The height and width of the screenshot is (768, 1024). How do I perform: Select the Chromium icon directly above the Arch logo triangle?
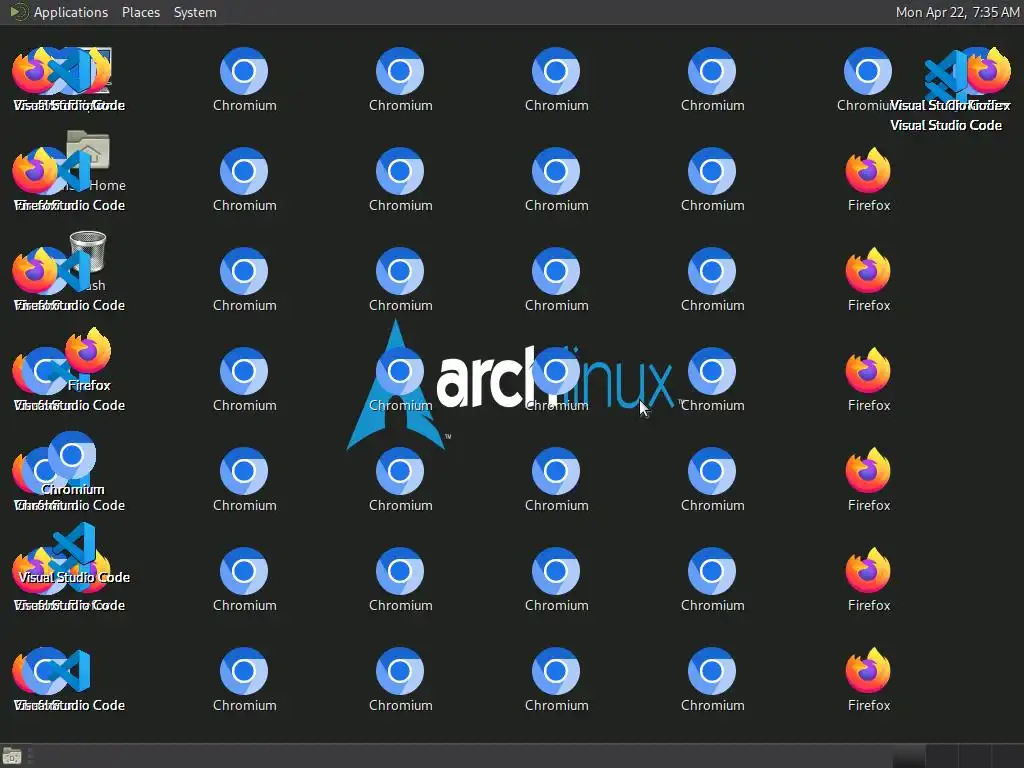[x=400, y=271]
